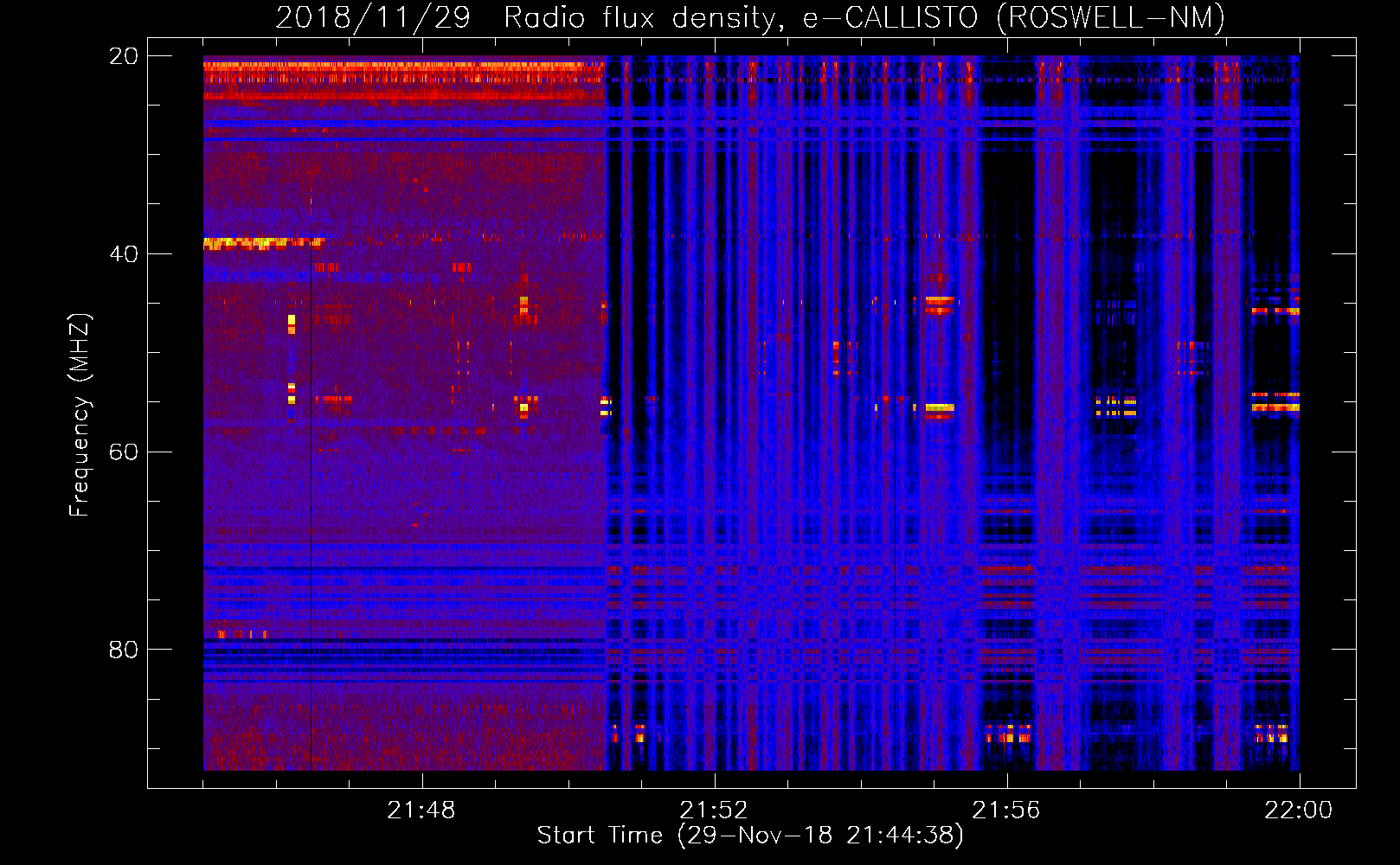Click the y-axis tick label '20'
The image size is (1400, 865).
pyautogui.click(x=124, y=56)
